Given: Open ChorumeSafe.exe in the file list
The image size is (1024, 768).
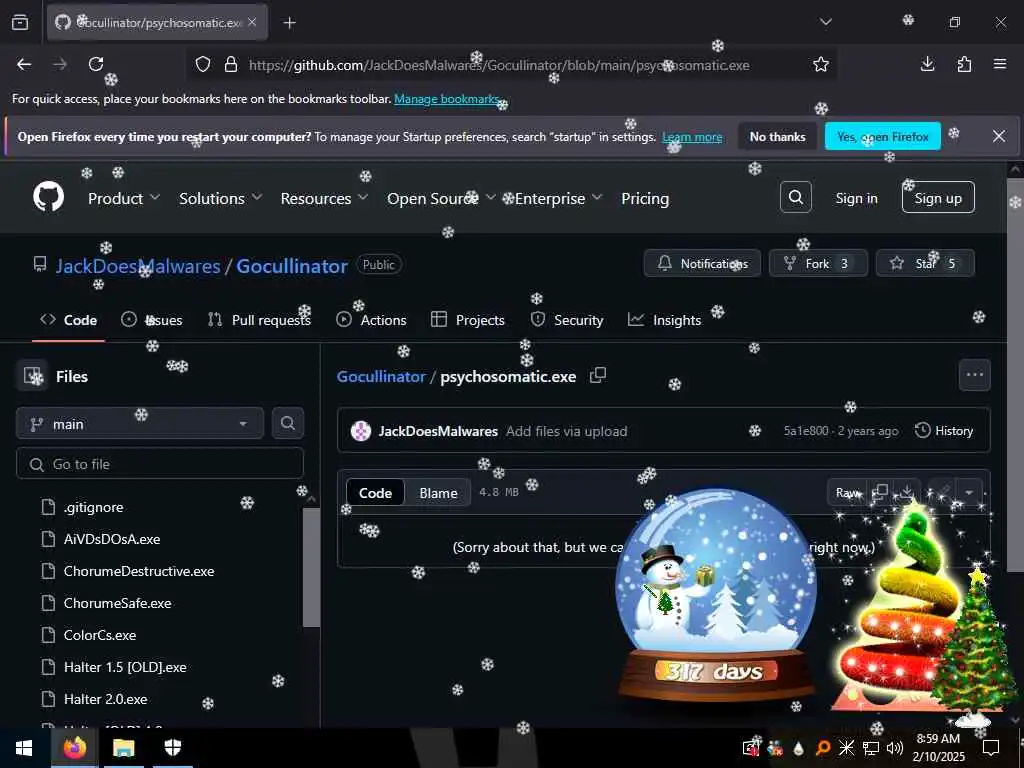Looking at the screenshot, I should pos(118,603).
